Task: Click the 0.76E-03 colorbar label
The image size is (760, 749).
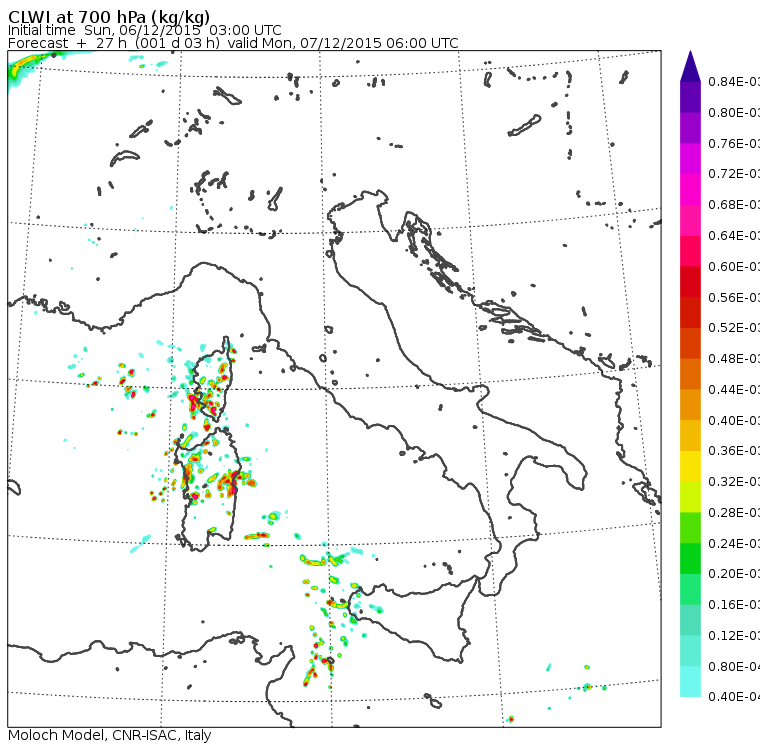Action: click(734, 143)
